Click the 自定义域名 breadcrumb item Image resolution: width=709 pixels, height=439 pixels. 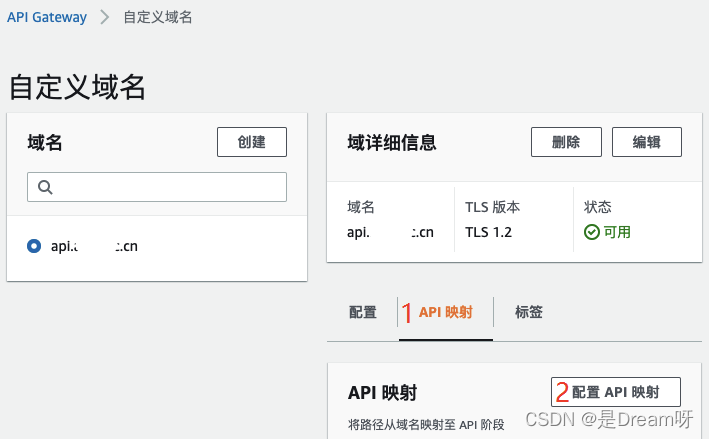click(x=157, y=17)
